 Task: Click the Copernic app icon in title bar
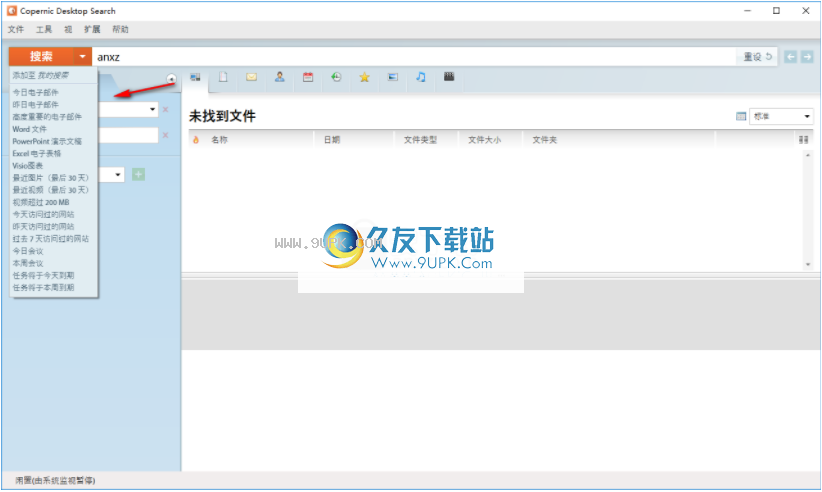click(12, 10)
